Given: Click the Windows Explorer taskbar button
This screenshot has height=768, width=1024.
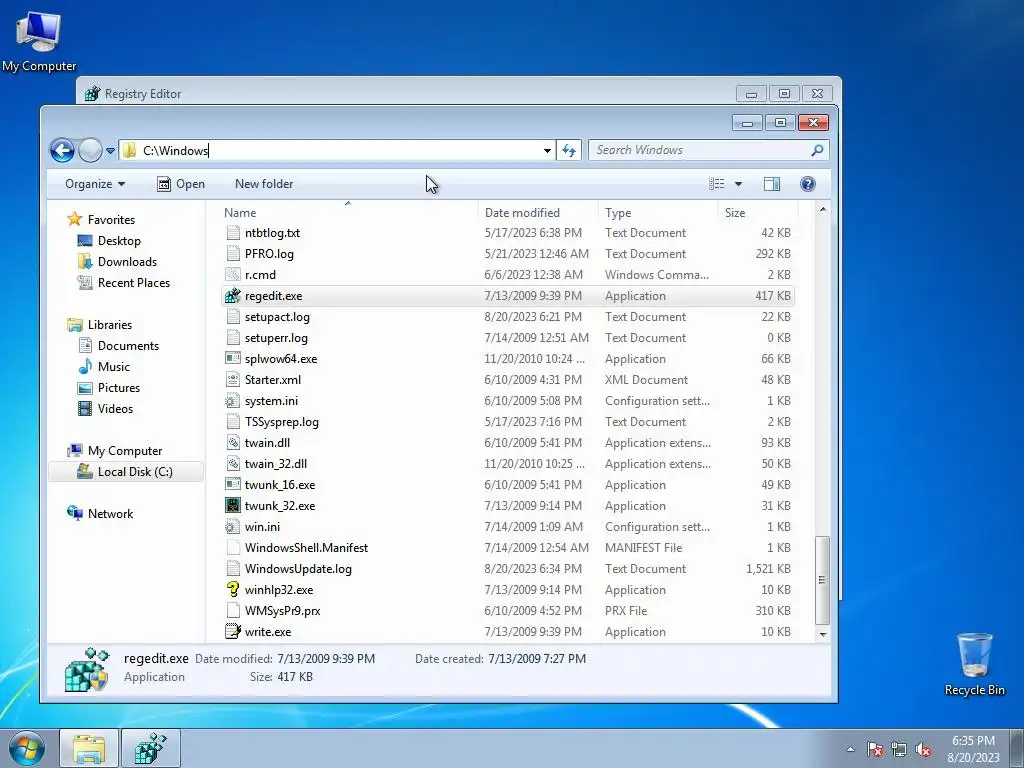Looking at the screenshot, I should (x=89, y=748).
